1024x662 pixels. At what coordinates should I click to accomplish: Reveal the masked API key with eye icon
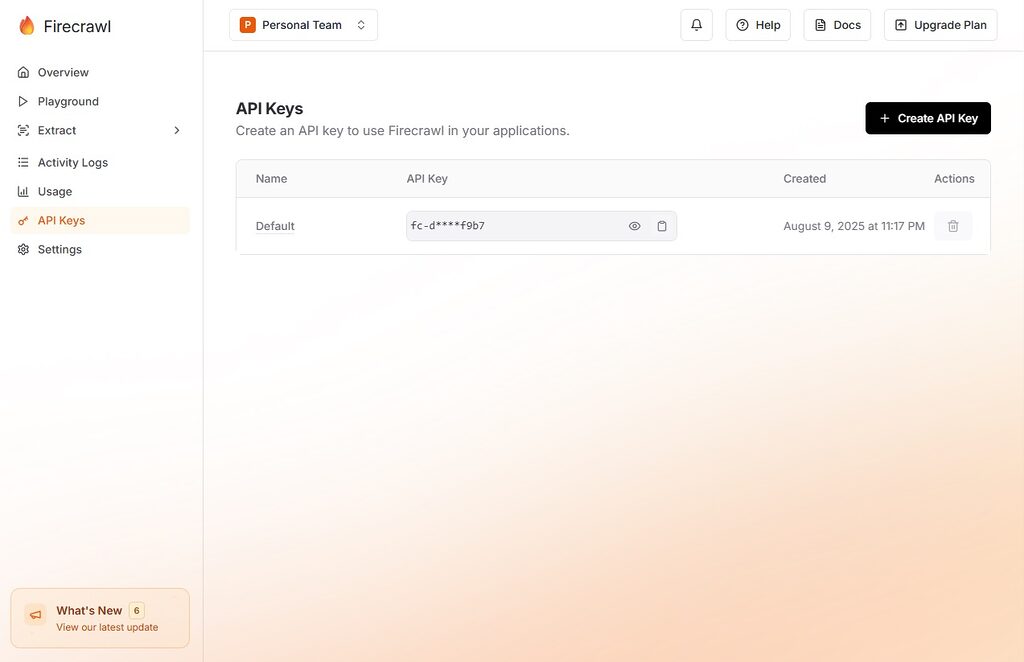(x=634, y=226)
